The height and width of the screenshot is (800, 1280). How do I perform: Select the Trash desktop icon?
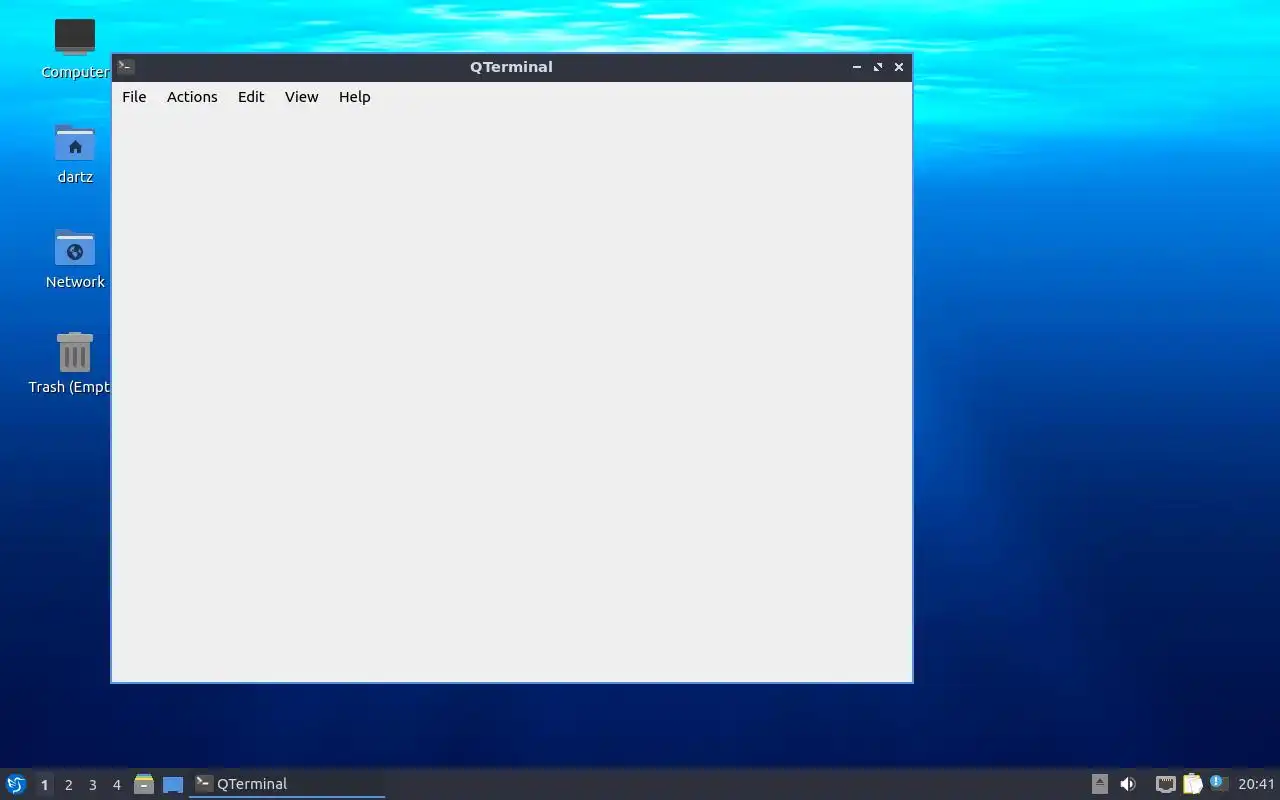pyautogui.click(x=72, y=363)
